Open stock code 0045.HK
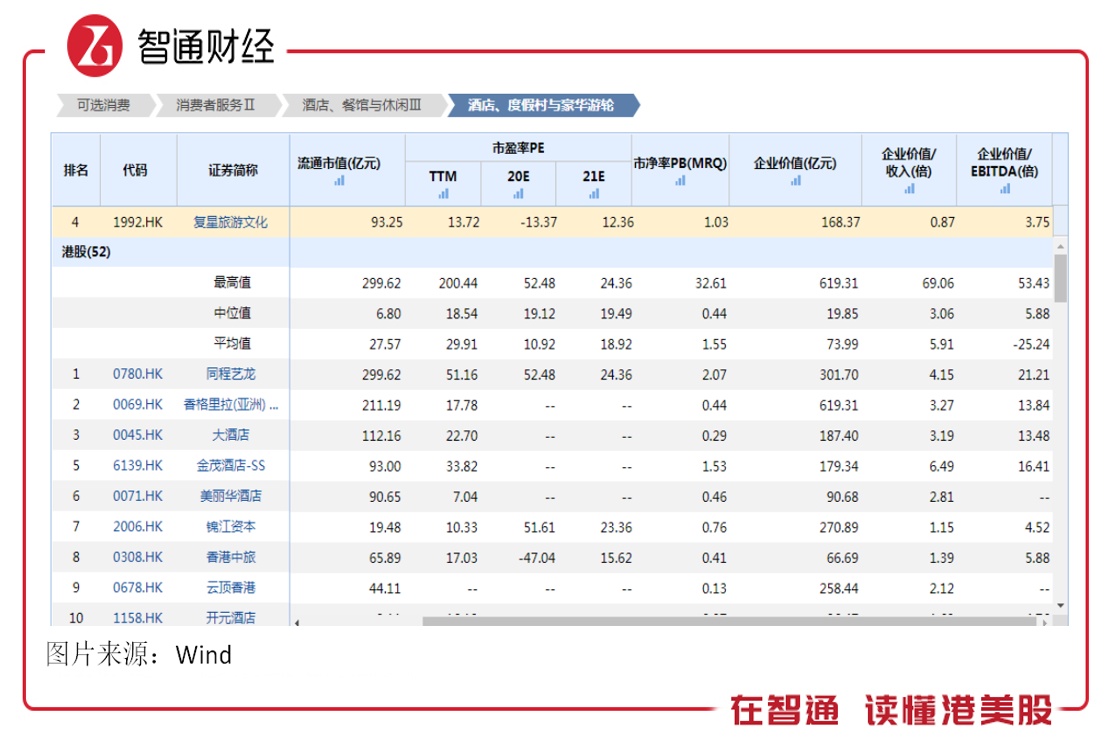The image size is (1108, 756). click(x=138, y=435)
